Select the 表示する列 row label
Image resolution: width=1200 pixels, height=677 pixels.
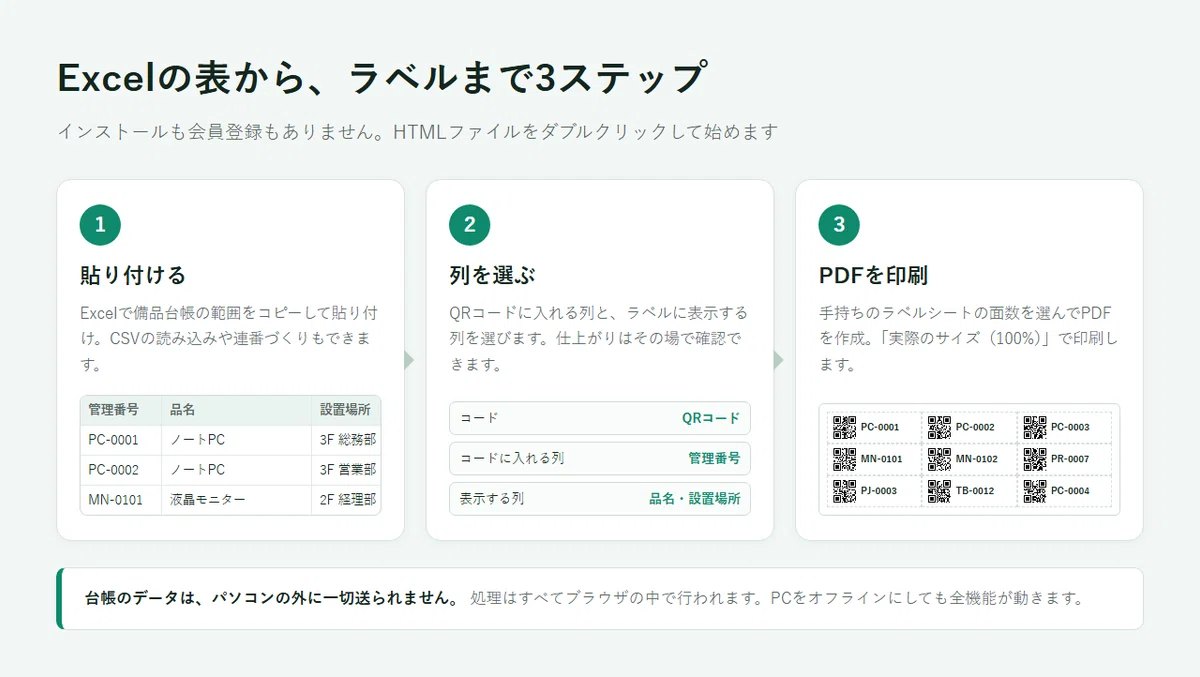[x=491, y=498]
